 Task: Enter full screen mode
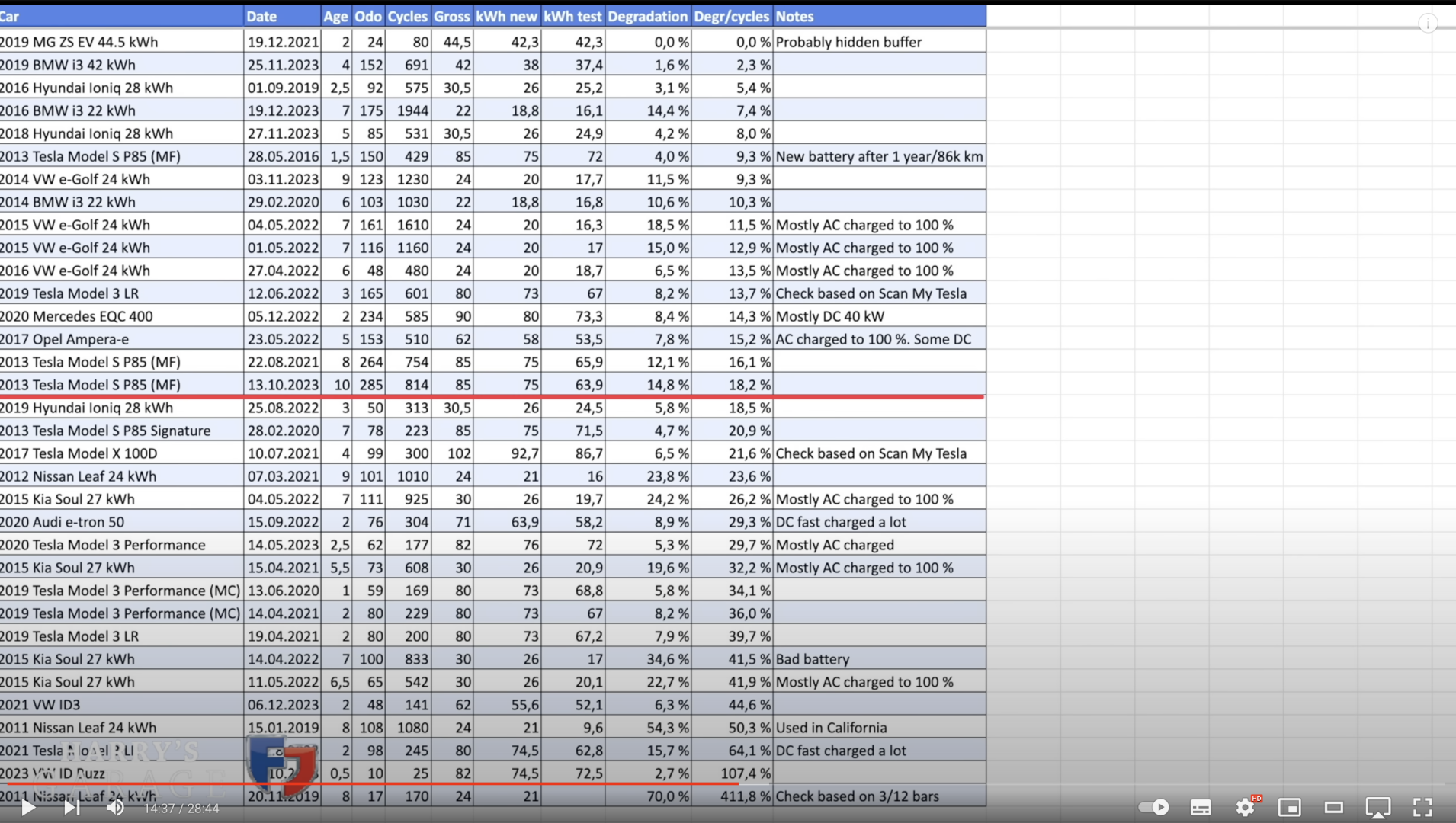click(x=1422, y=807)
